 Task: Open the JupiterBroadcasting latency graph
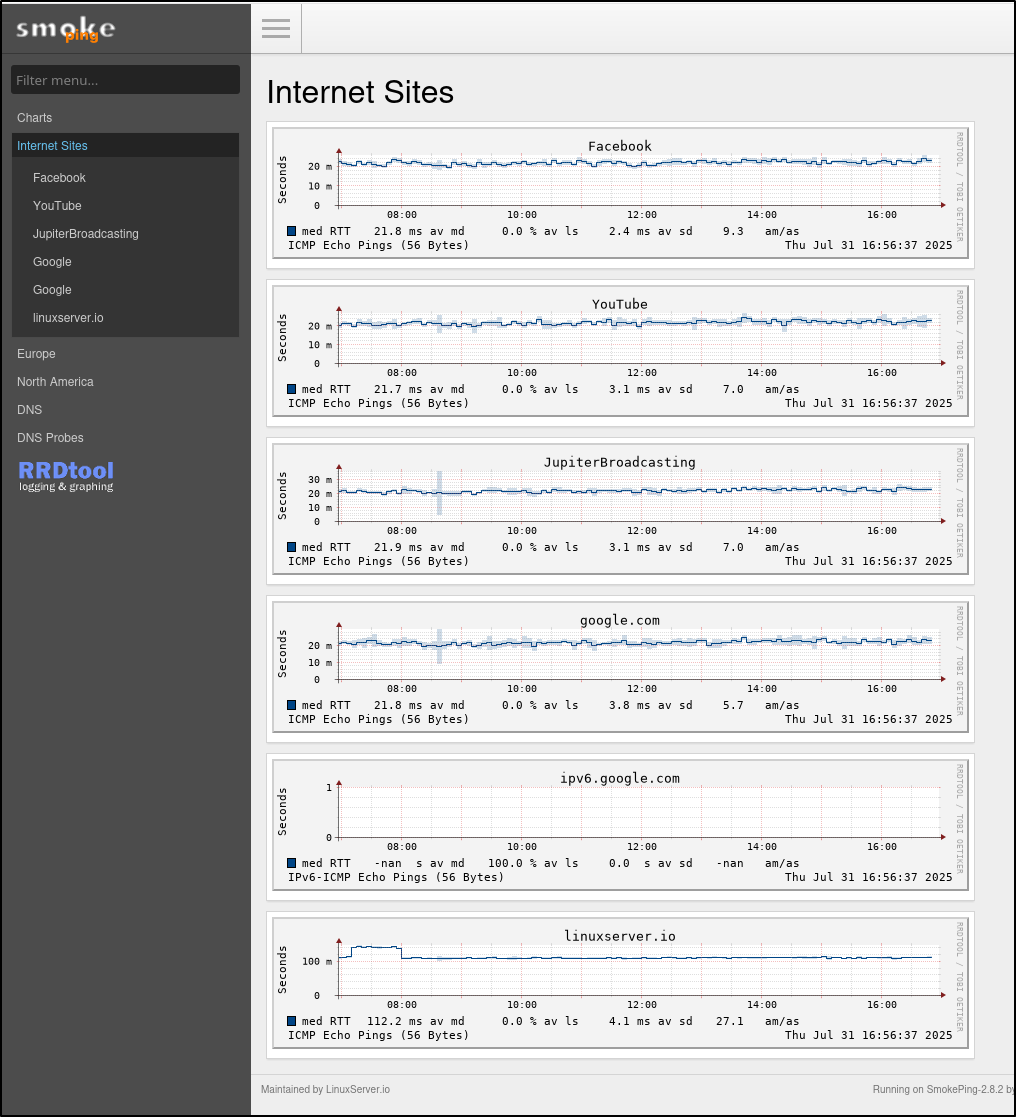620,509
